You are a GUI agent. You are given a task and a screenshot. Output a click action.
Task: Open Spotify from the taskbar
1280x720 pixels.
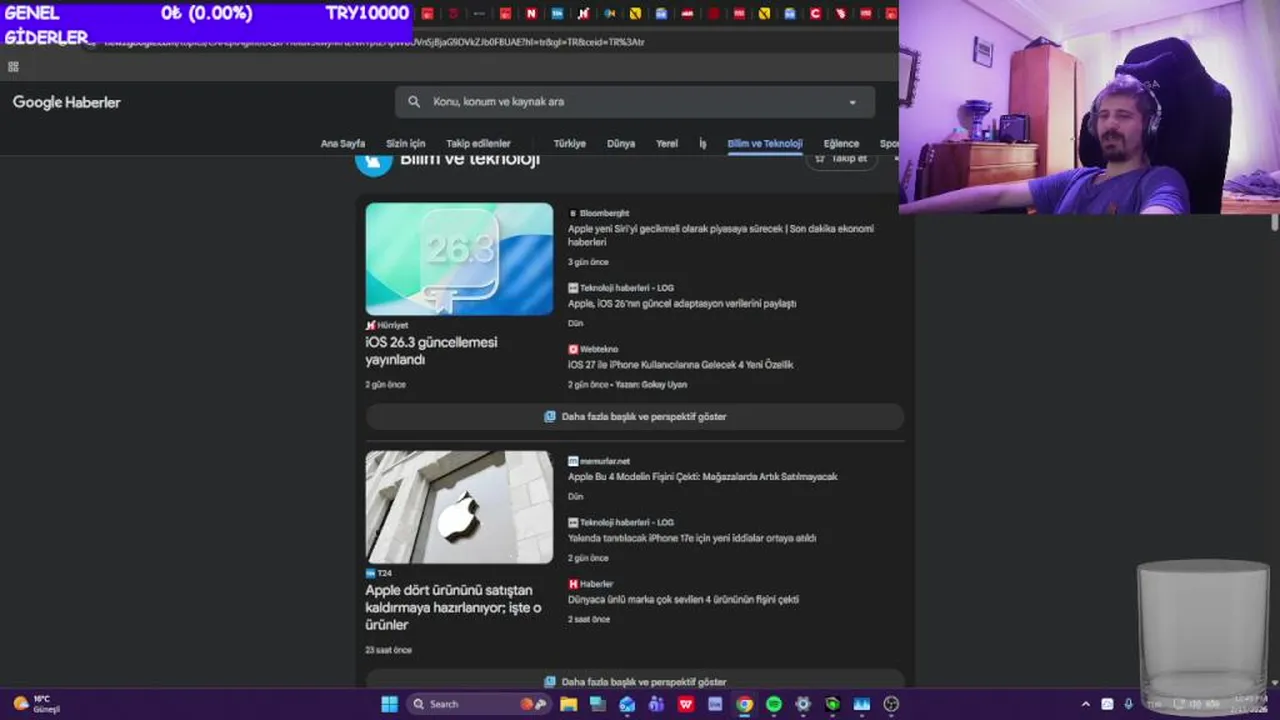(774, 704)
